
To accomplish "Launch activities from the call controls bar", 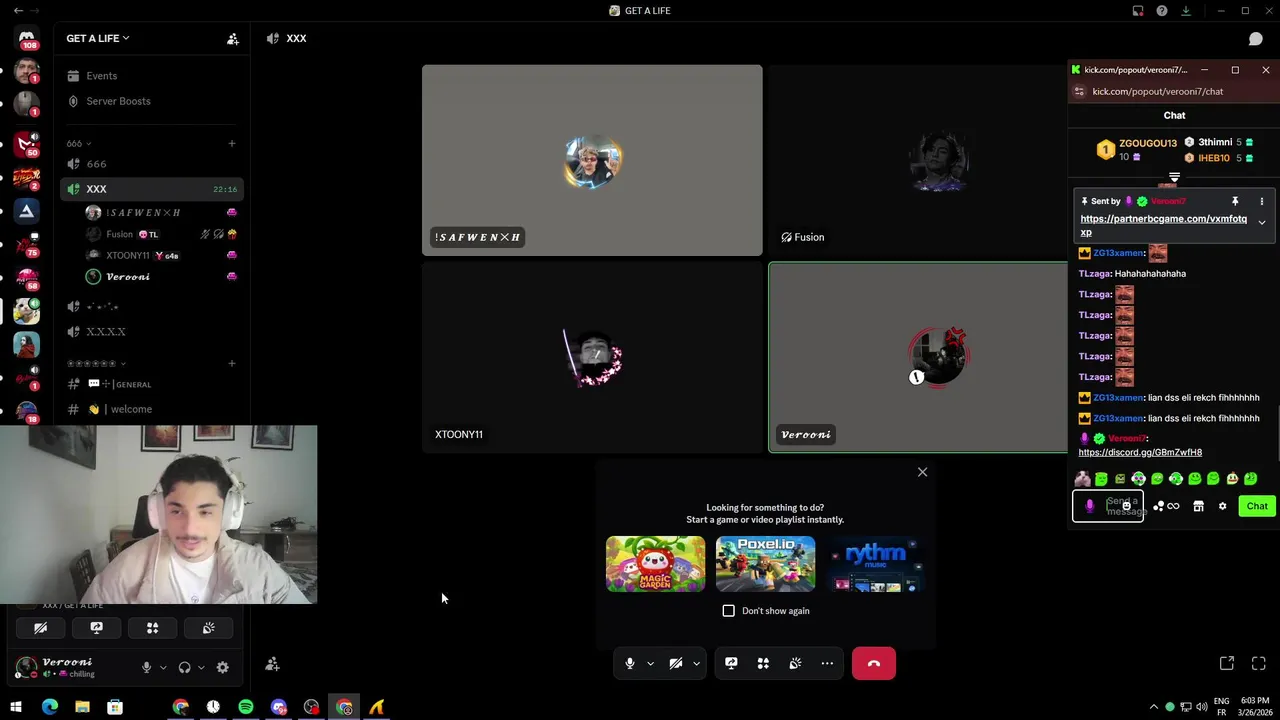I will click(x=763, y=663).
